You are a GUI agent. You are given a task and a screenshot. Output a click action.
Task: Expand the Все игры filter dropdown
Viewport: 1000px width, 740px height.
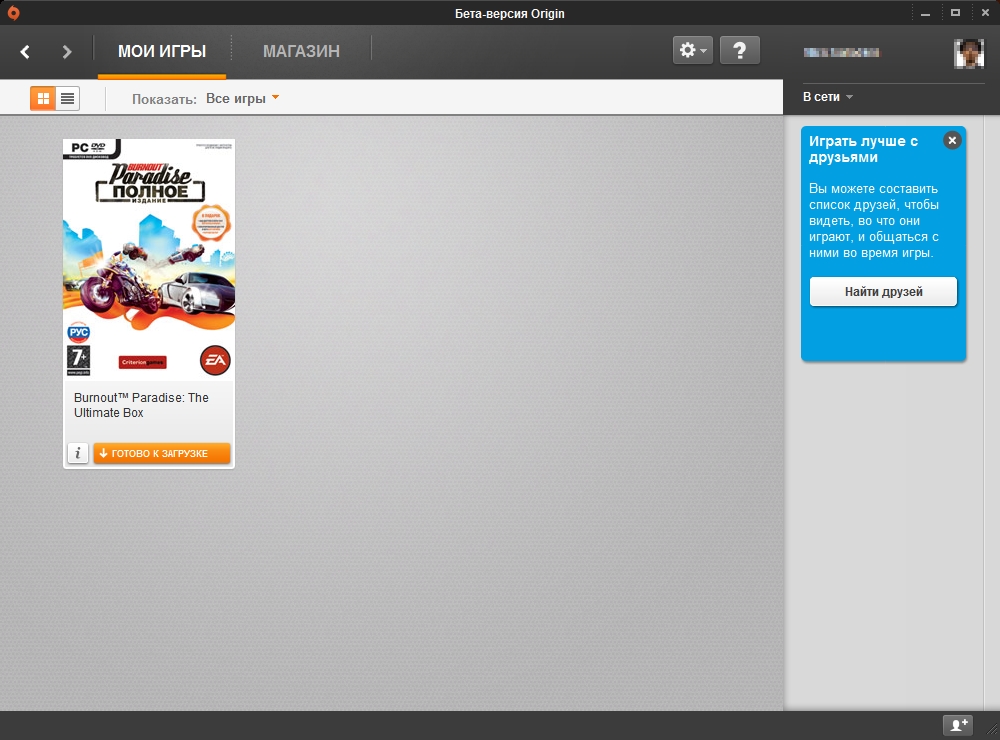tap(242, 98)
